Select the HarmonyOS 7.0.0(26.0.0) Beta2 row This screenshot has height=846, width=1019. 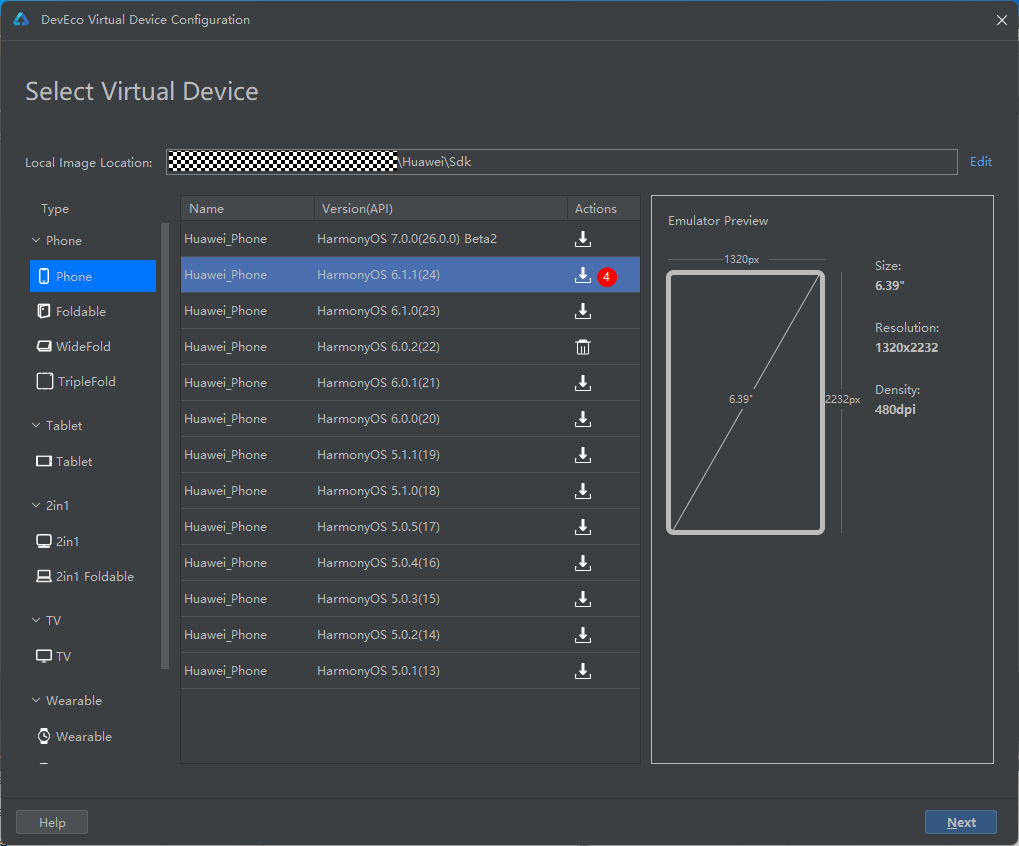point(410,239)
